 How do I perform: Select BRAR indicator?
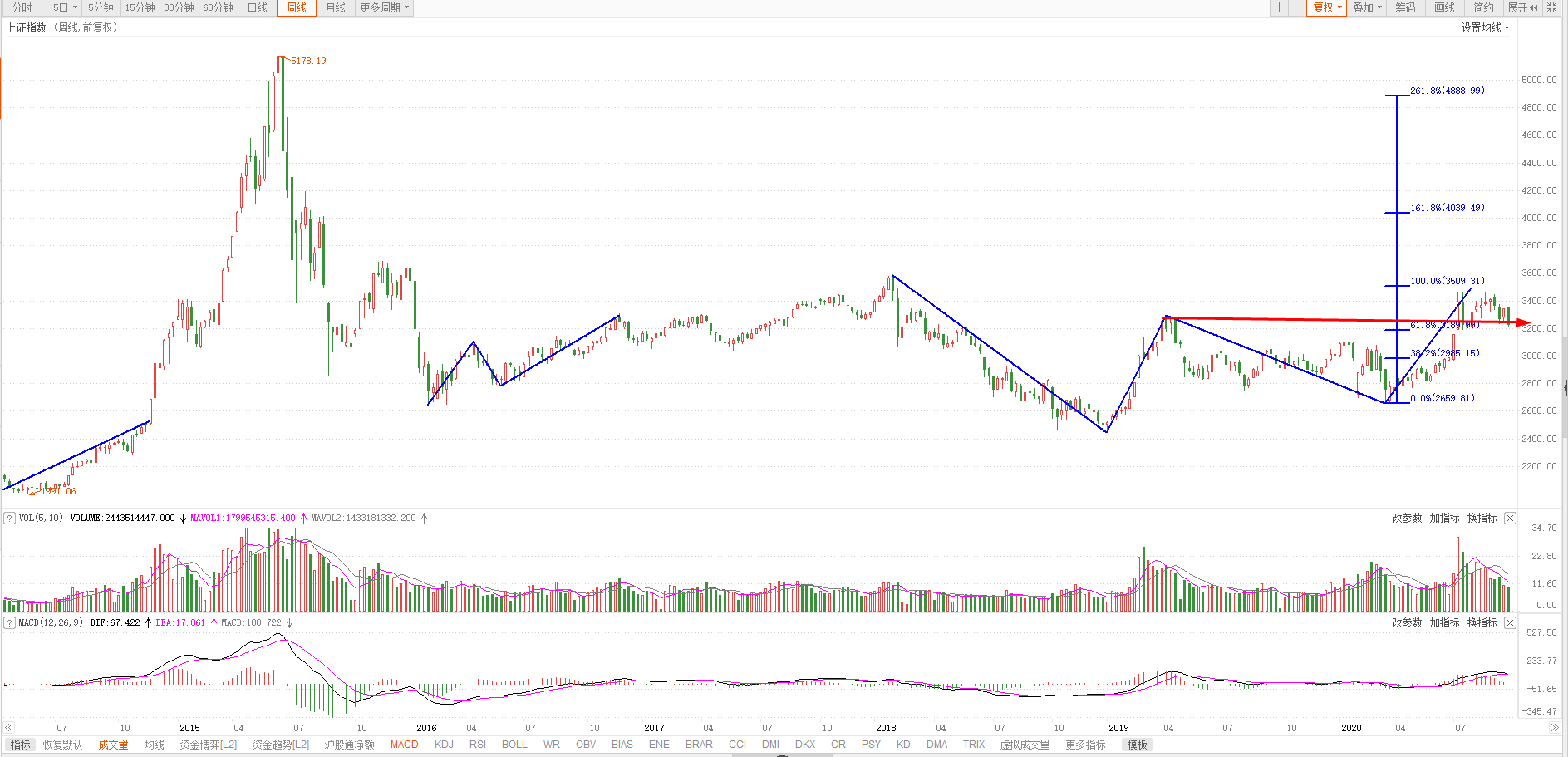[x=699, y=745]
